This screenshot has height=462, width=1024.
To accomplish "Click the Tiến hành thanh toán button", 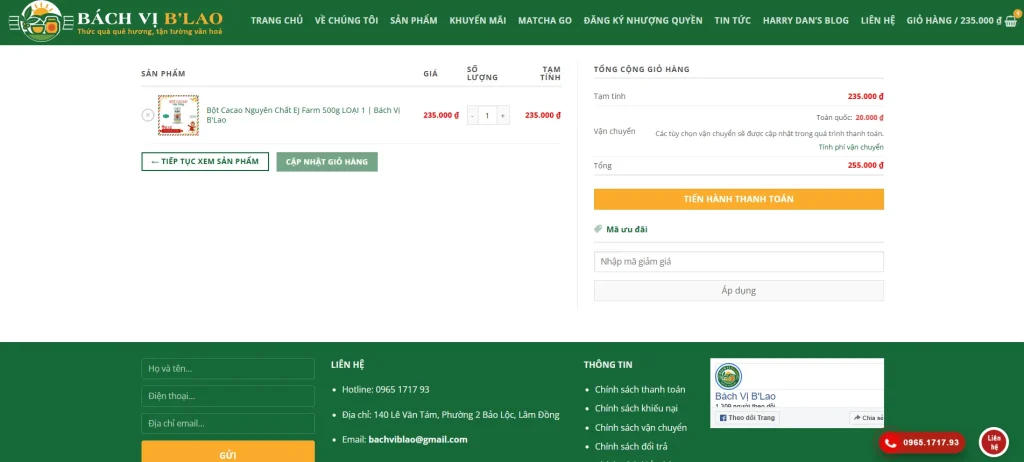I will pyautogui.click(x=738, y=199).
